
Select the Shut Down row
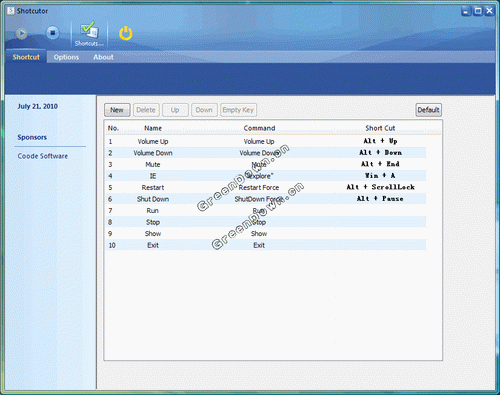pyautogui.click(x=266, y=199)
